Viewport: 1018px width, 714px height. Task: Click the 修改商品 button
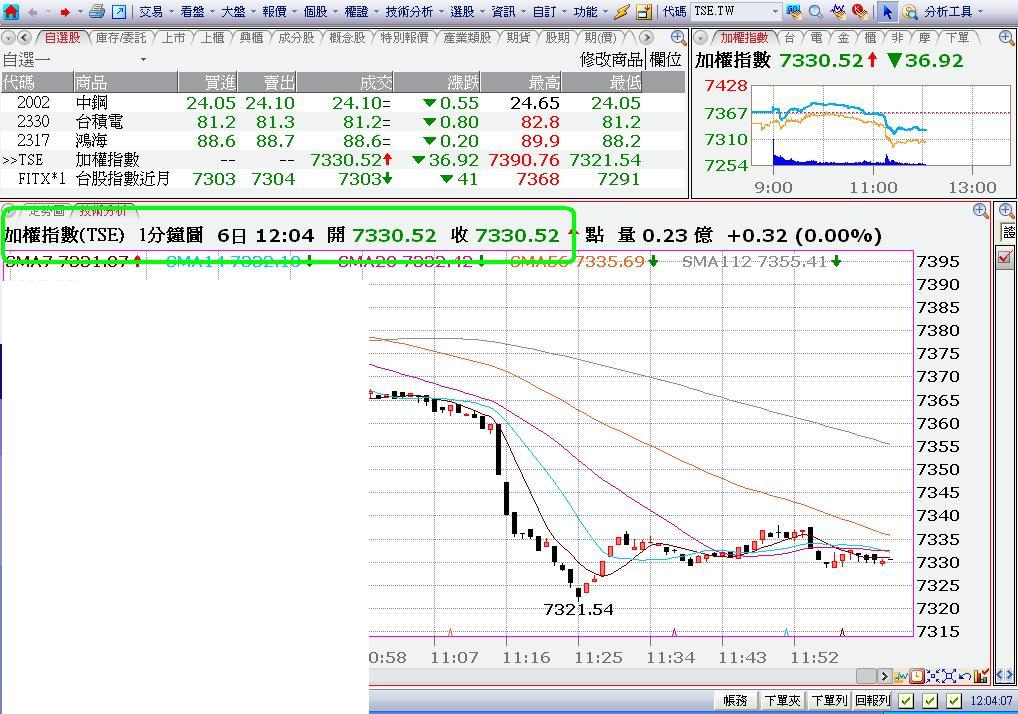point(611,60)
